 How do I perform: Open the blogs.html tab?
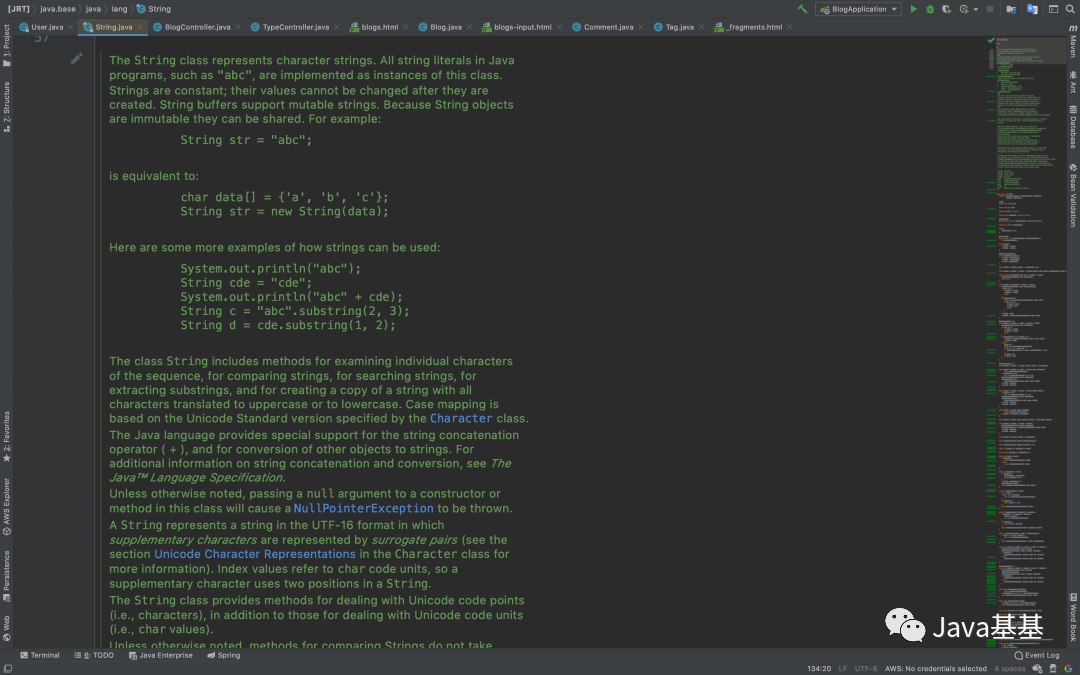pyautogui.click(x=380, y=27)
